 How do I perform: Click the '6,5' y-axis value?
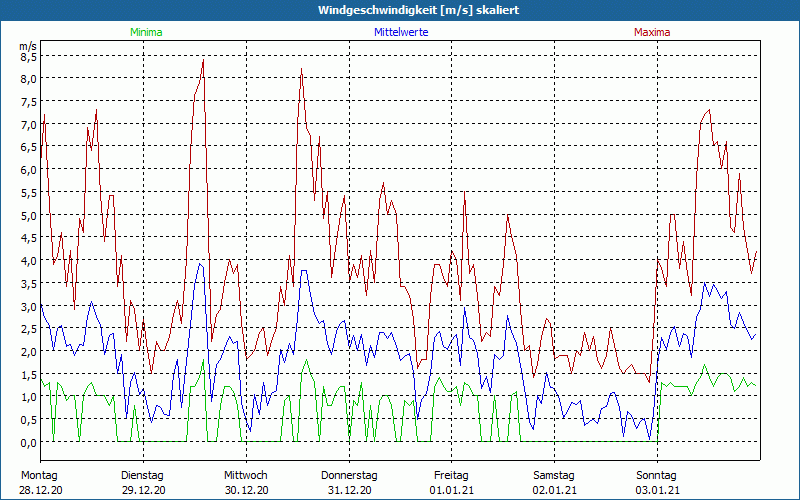point(29,147)
